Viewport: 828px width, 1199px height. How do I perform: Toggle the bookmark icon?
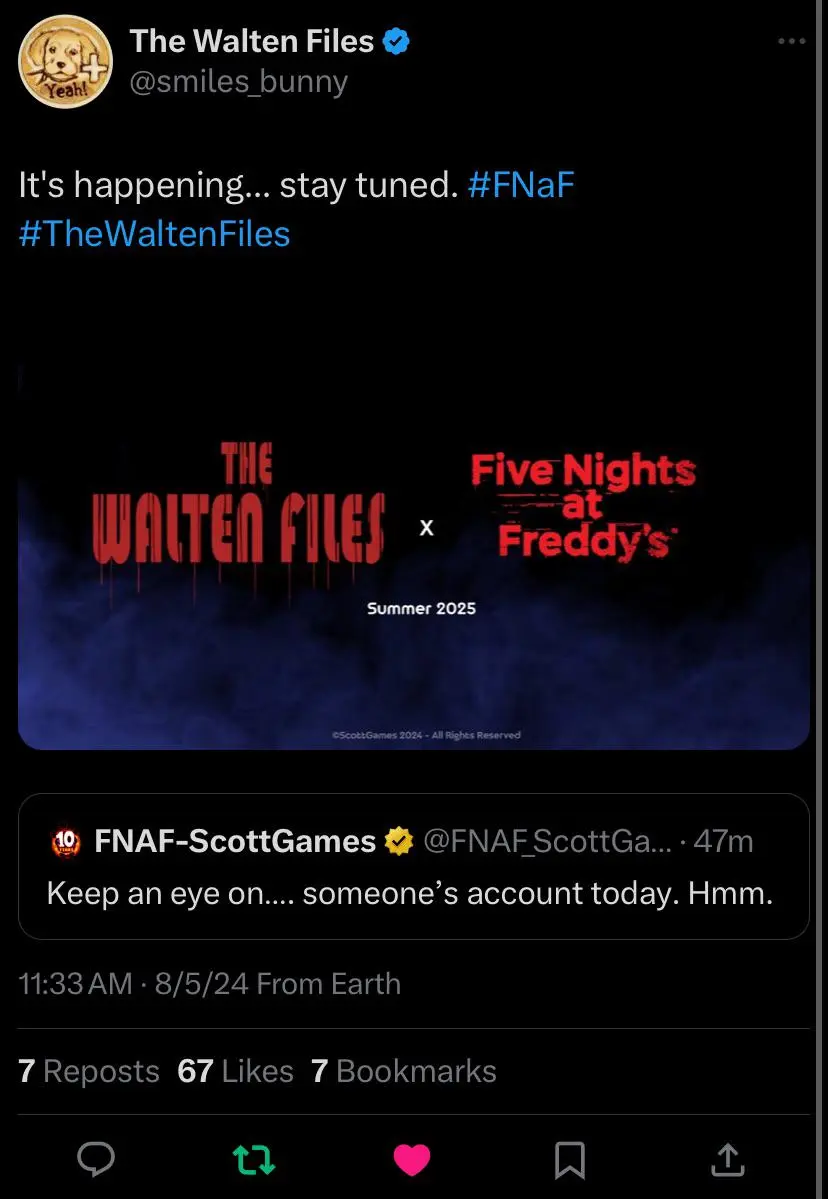click(569, 1159)
